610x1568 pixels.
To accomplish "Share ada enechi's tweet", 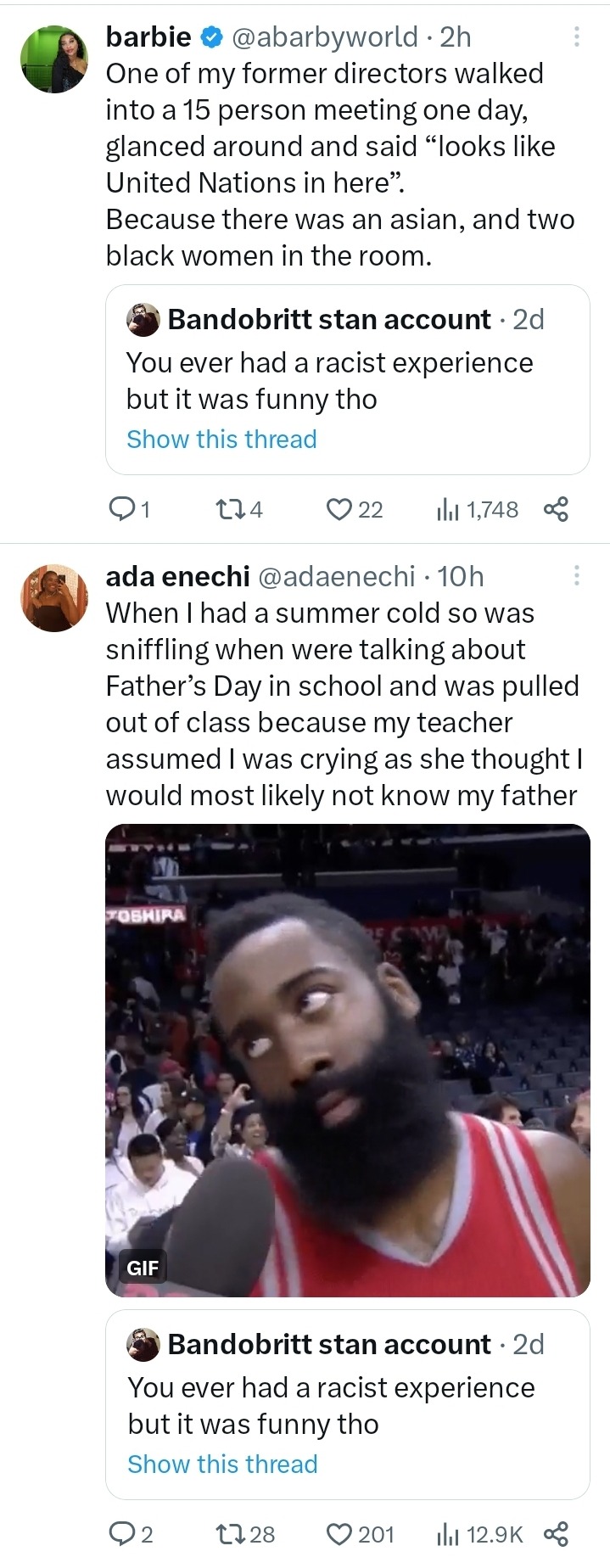I will (x=556, y=1533).
